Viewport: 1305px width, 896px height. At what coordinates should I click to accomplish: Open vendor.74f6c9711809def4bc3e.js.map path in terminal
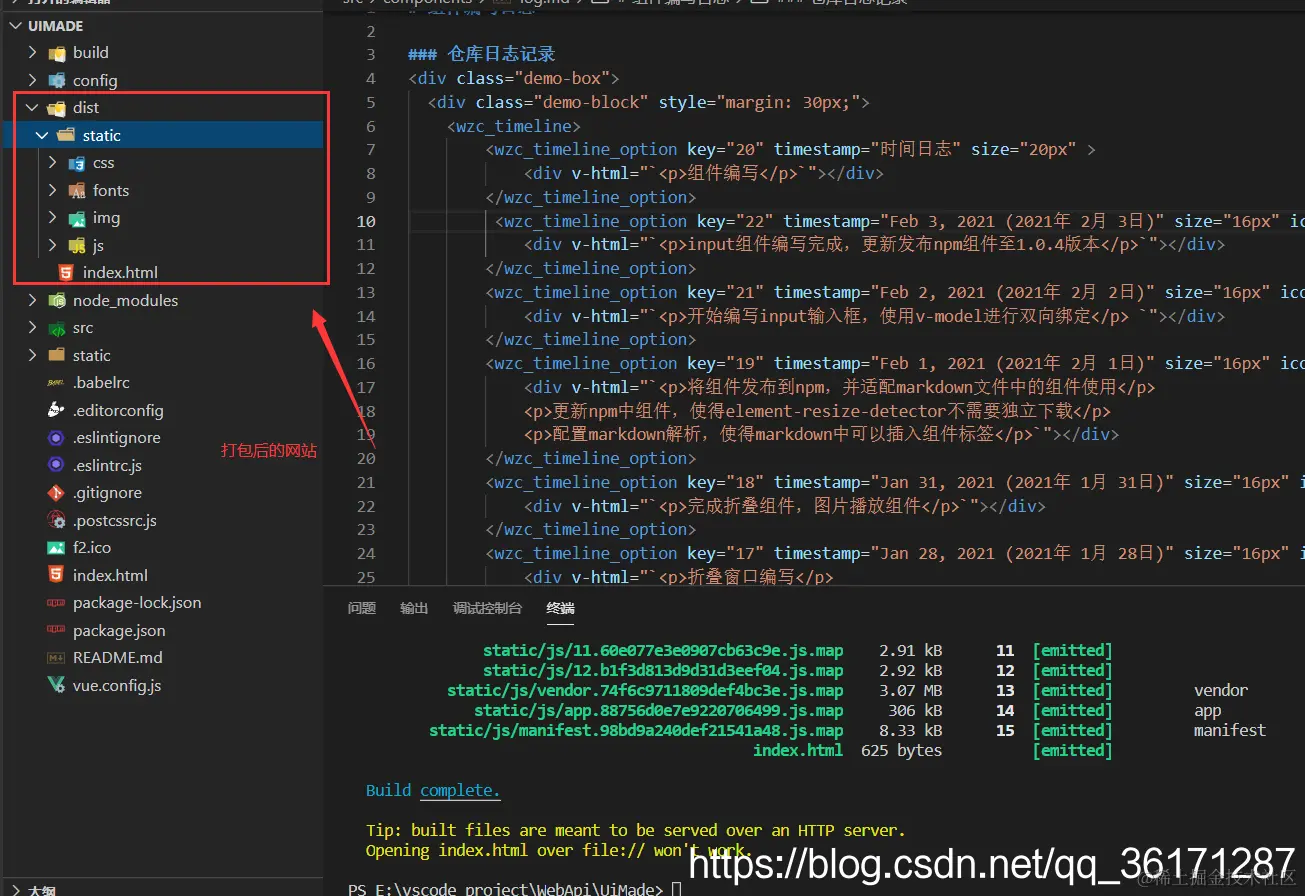[x=645, y=691]
